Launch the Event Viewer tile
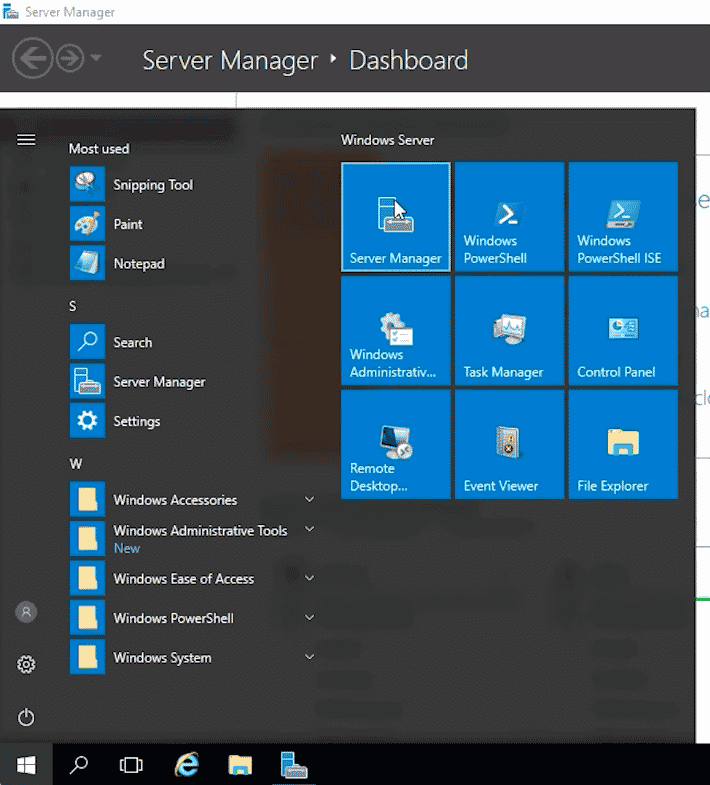The width and height of the screenshot is (710, 785). pos(509,444)
